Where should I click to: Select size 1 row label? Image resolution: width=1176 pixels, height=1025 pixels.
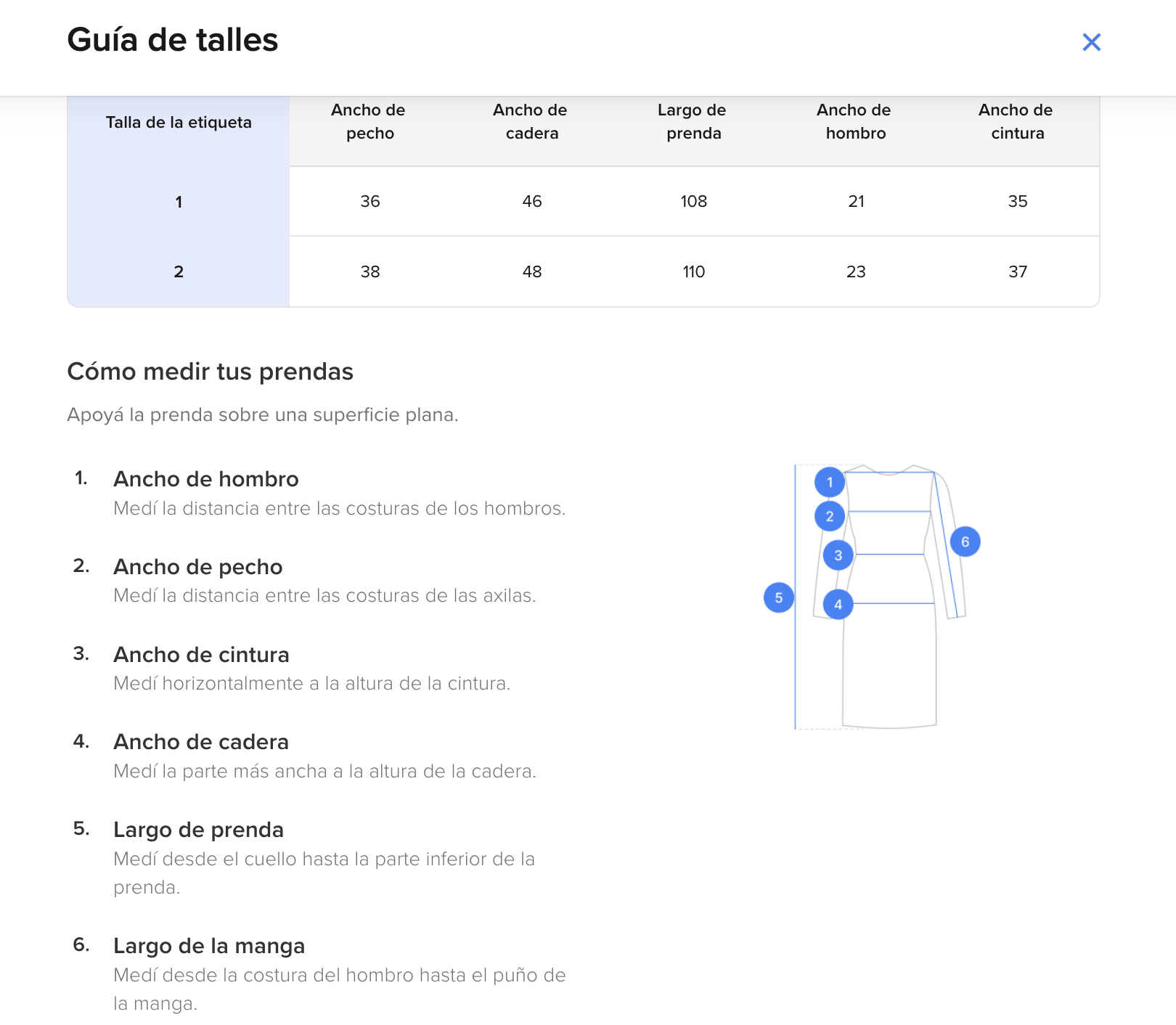click(179, 202)
